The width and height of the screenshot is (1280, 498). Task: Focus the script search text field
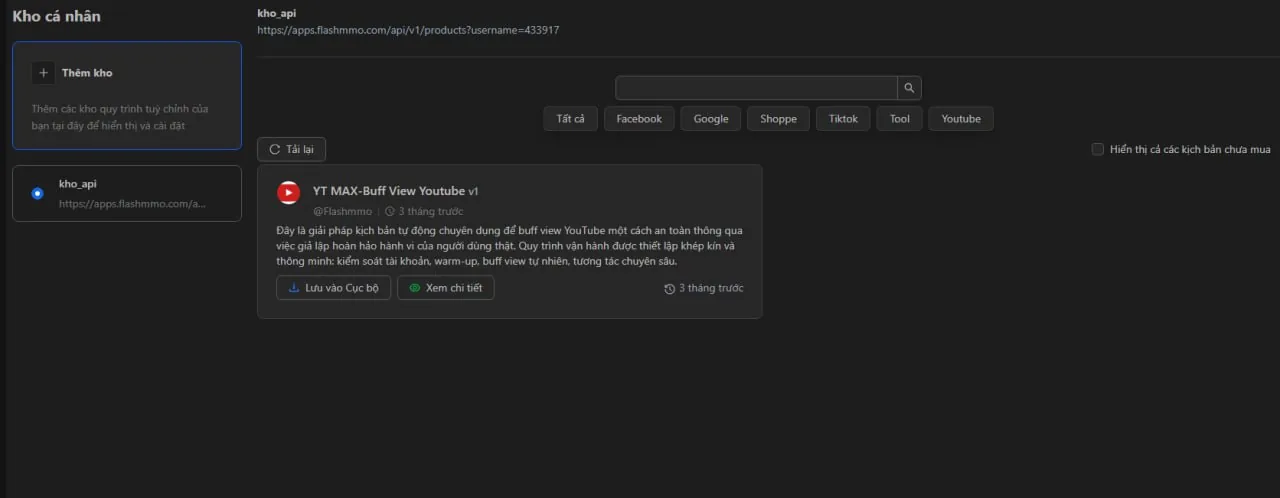[x=756, y=88]
